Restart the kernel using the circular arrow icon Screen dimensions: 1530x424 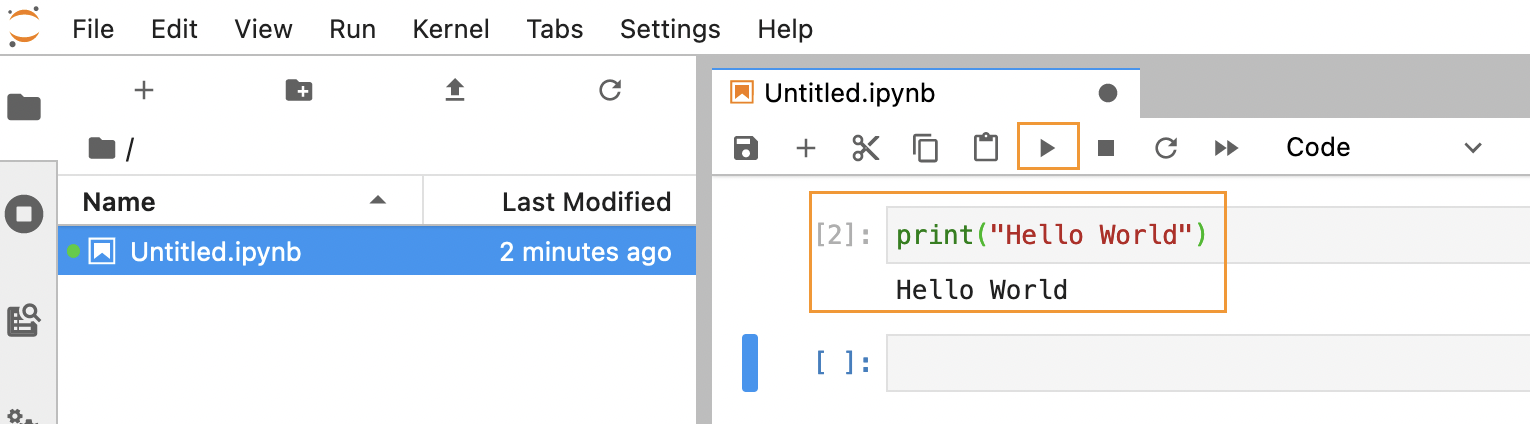1165,148
